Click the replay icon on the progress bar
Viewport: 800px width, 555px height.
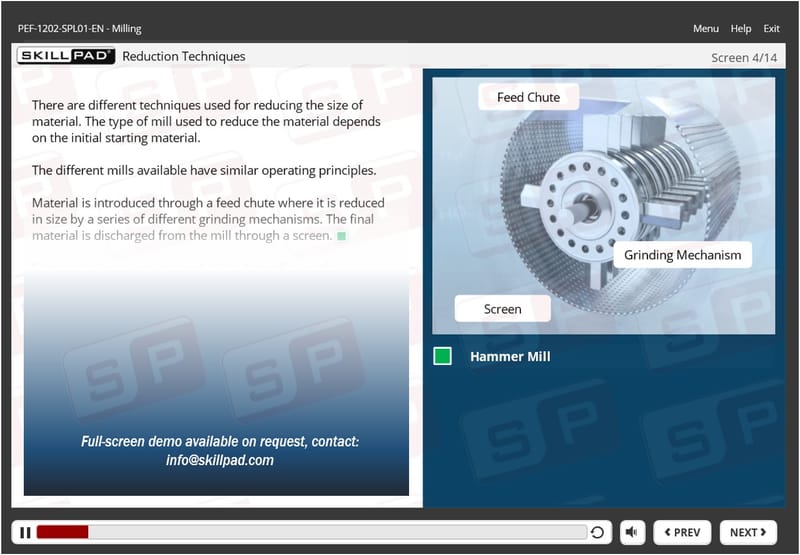click(598, 532)
